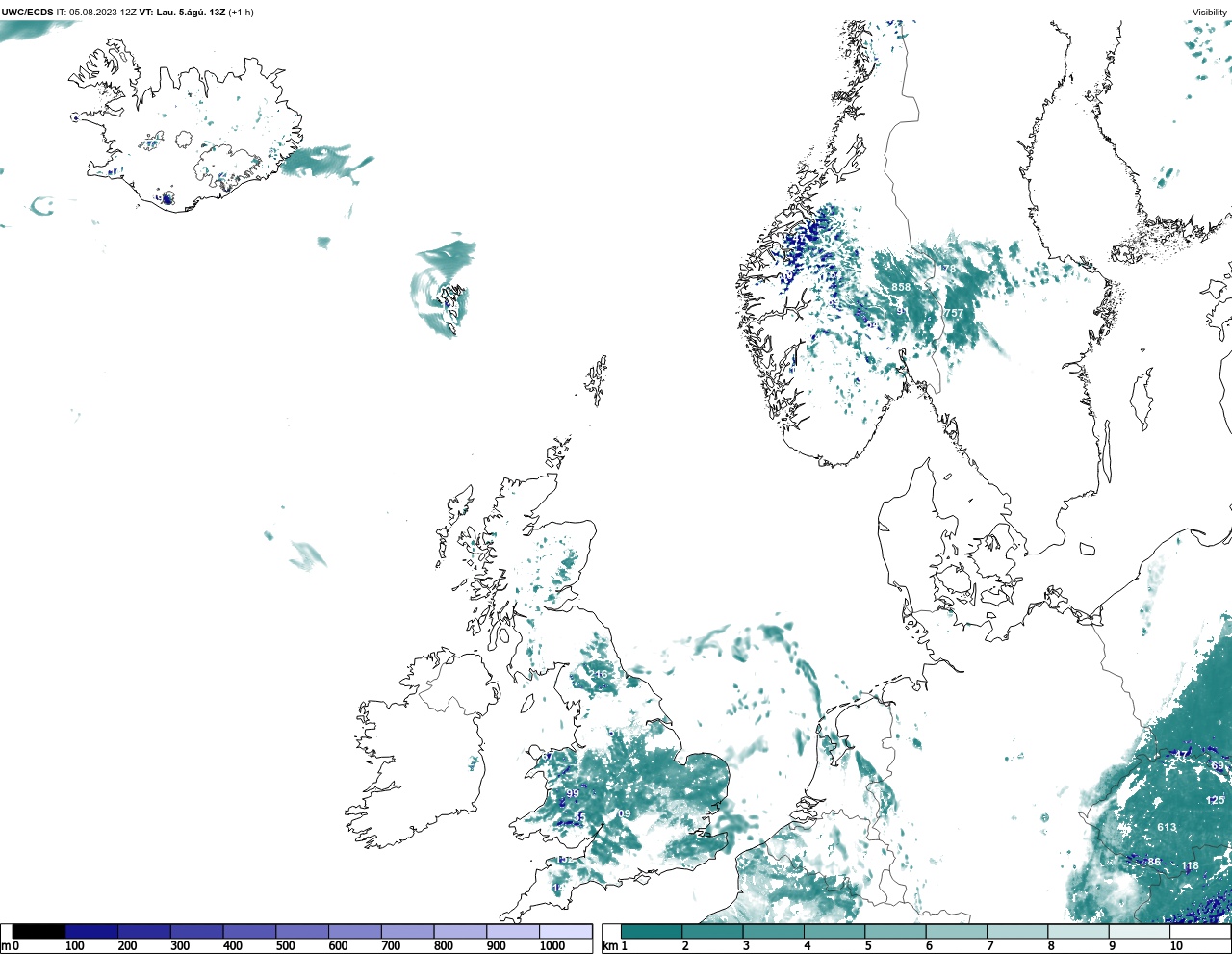Viewport: 1232px width, 954px height.
Task: Click the 'm 0' legend label
Action: tap(11, 946)
